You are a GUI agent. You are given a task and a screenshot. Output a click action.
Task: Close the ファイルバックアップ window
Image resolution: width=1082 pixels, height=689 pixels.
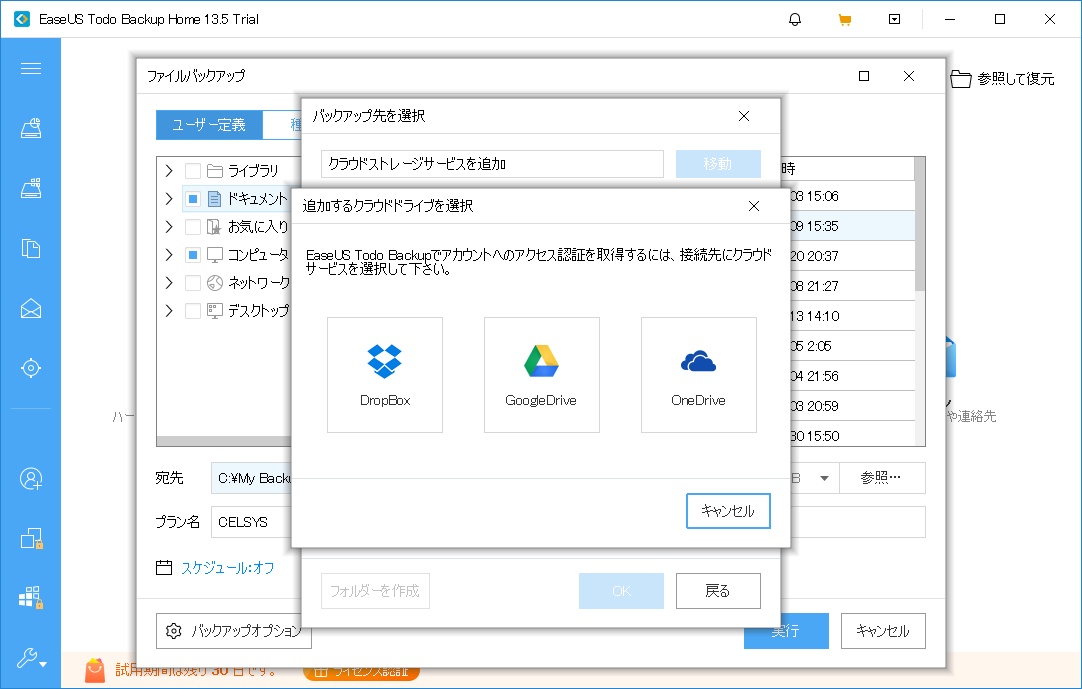(x=909, y=76)
